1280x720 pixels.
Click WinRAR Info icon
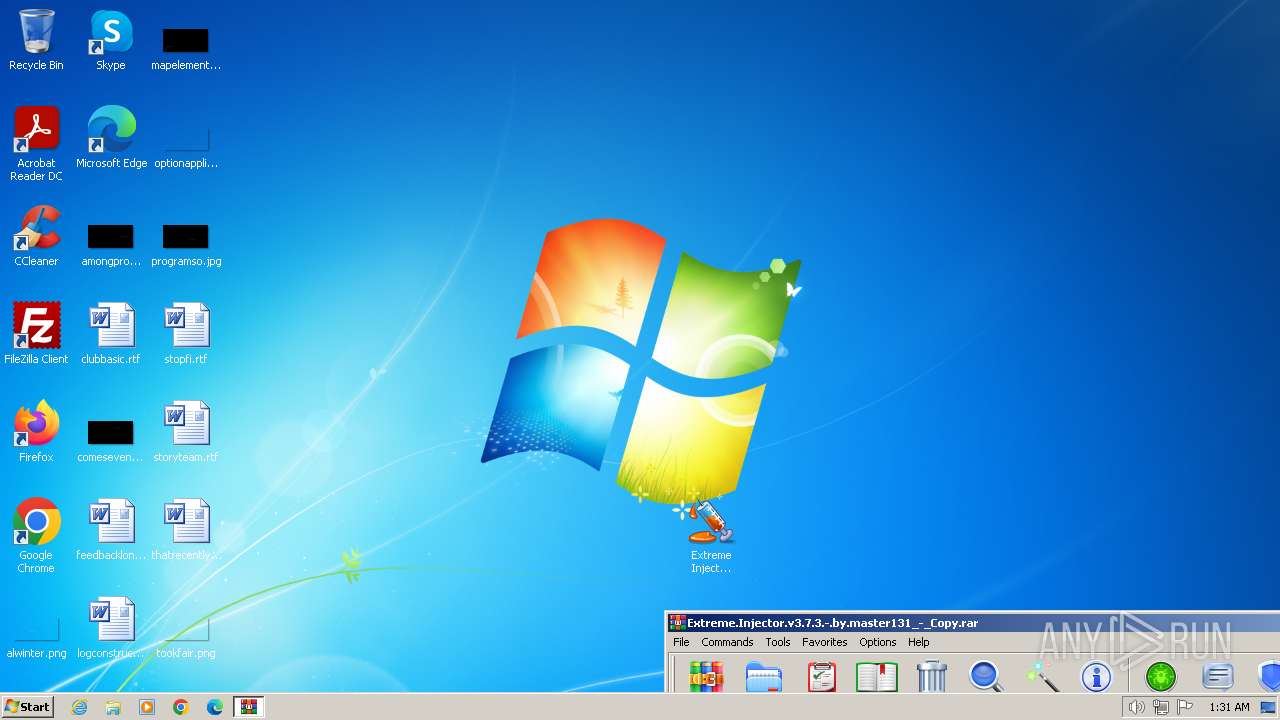point(1096,677)
